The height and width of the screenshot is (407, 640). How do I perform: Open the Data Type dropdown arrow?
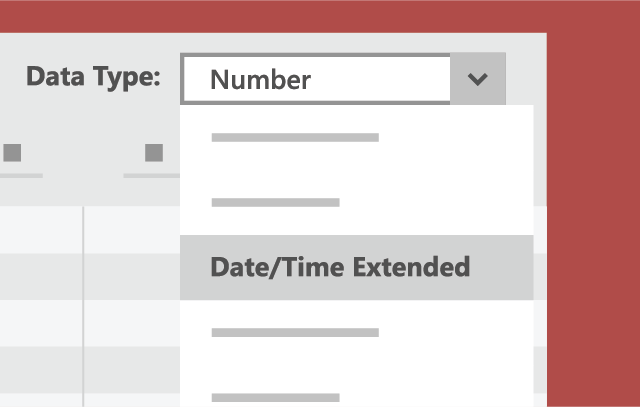coord(478,79)
